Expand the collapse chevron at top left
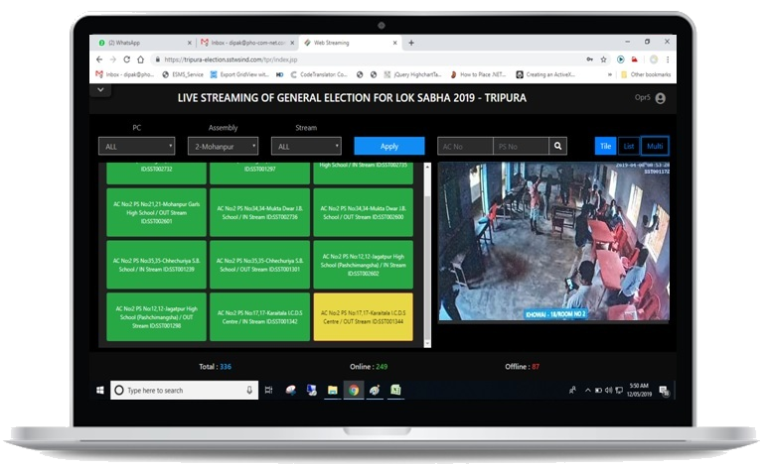The width and height of the screenshot is (766, 466). 102,90
